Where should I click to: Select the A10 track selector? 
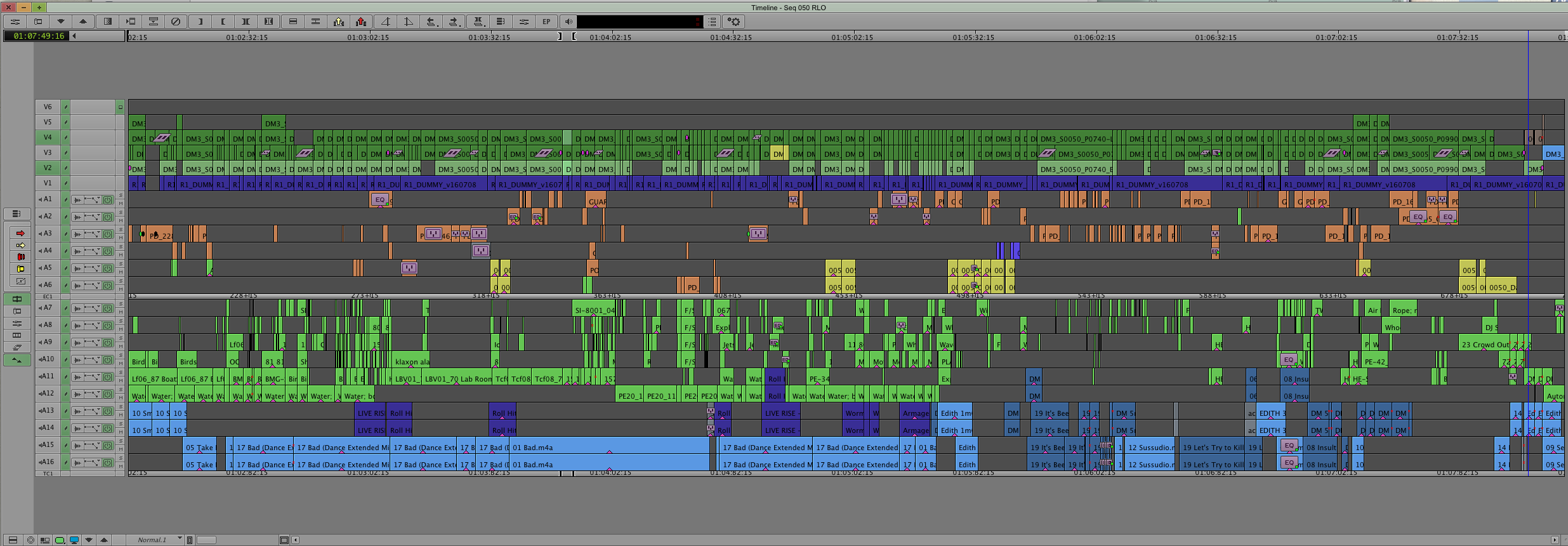tap(48, 359)
